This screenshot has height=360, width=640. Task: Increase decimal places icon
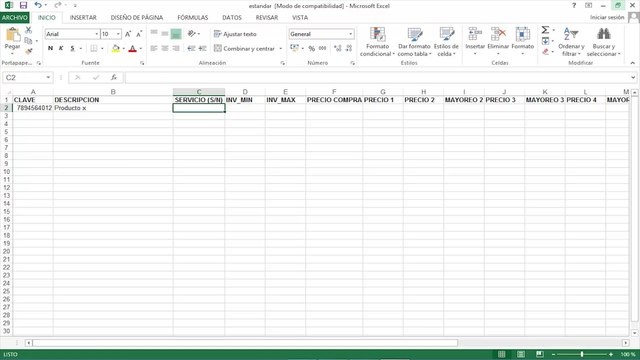[x=338, y=49]
